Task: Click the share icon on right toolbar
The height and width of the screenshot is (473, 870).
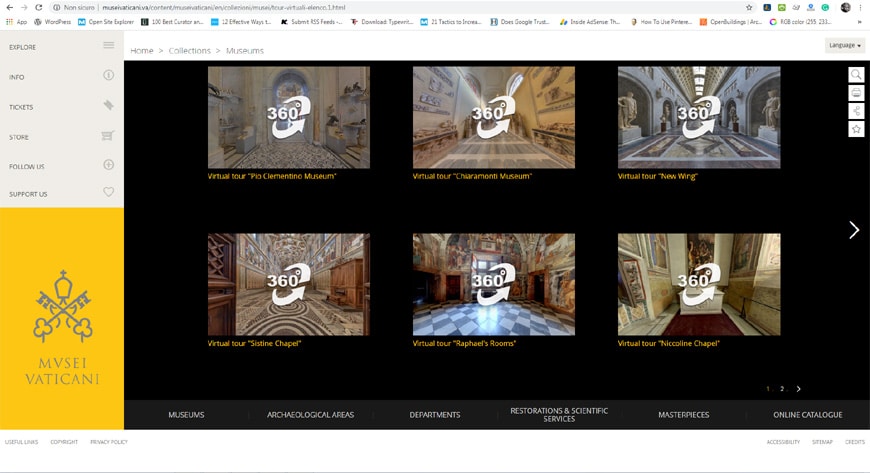Action: [x=856, y=111]
